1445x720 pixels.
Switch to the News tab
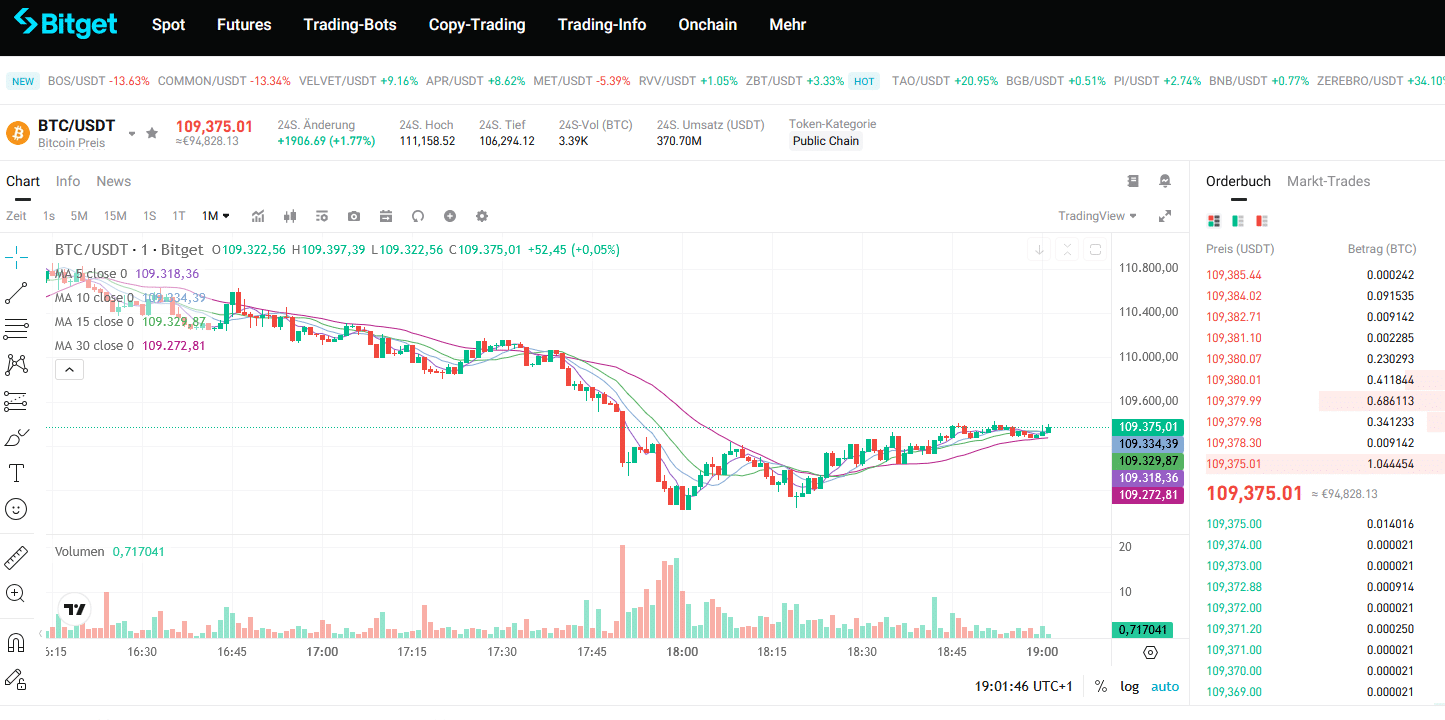point(114,181)
